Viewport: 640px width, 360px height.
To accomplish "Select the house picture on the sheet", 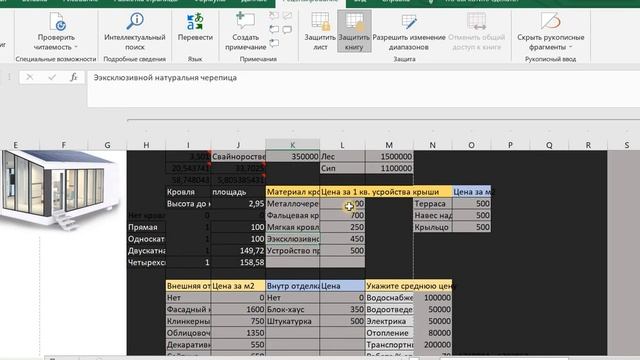I will point(60,190).
